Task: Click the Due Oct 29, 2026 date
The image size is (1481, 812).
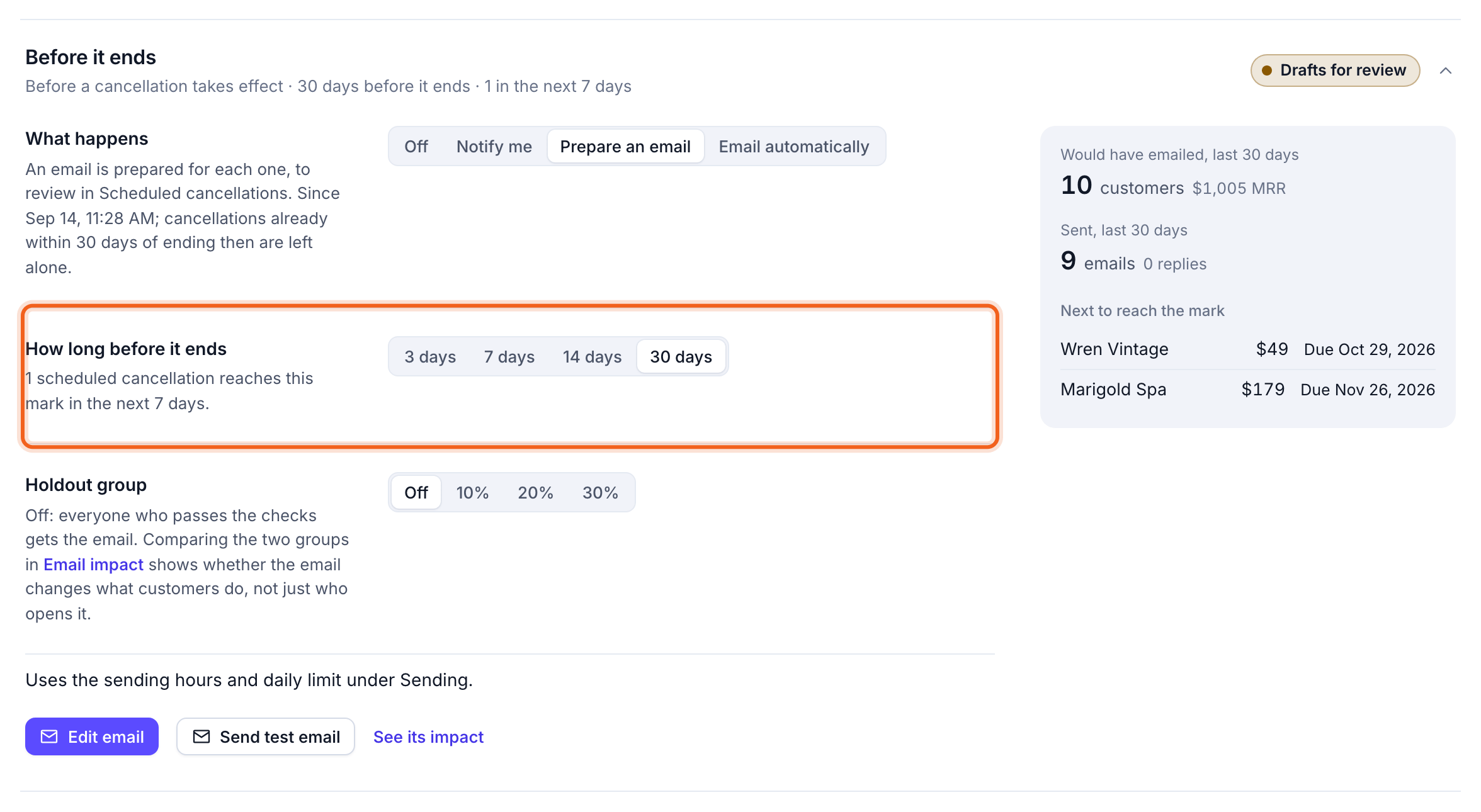Action: pyautogui.click(x=1370, y=349)
